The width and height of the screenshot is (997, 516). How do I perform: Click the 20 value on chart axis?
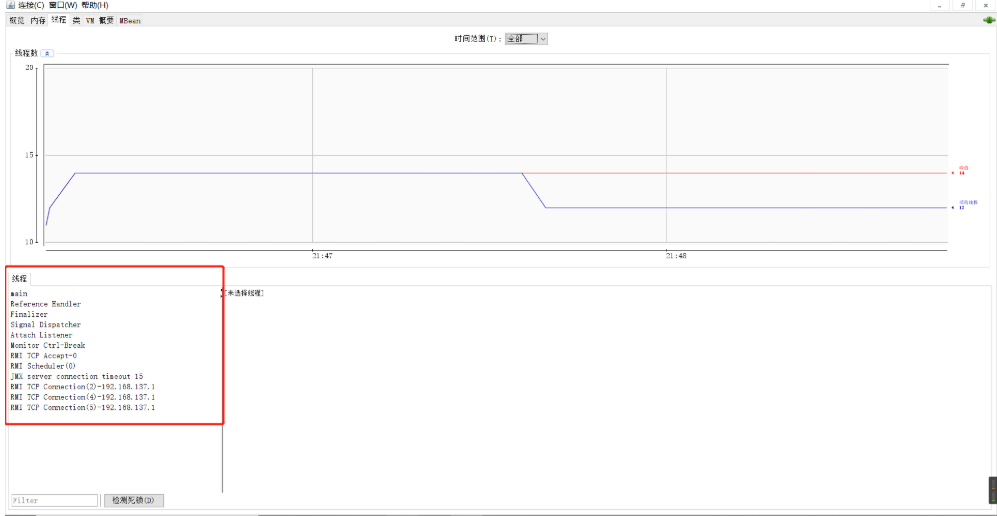29,67
